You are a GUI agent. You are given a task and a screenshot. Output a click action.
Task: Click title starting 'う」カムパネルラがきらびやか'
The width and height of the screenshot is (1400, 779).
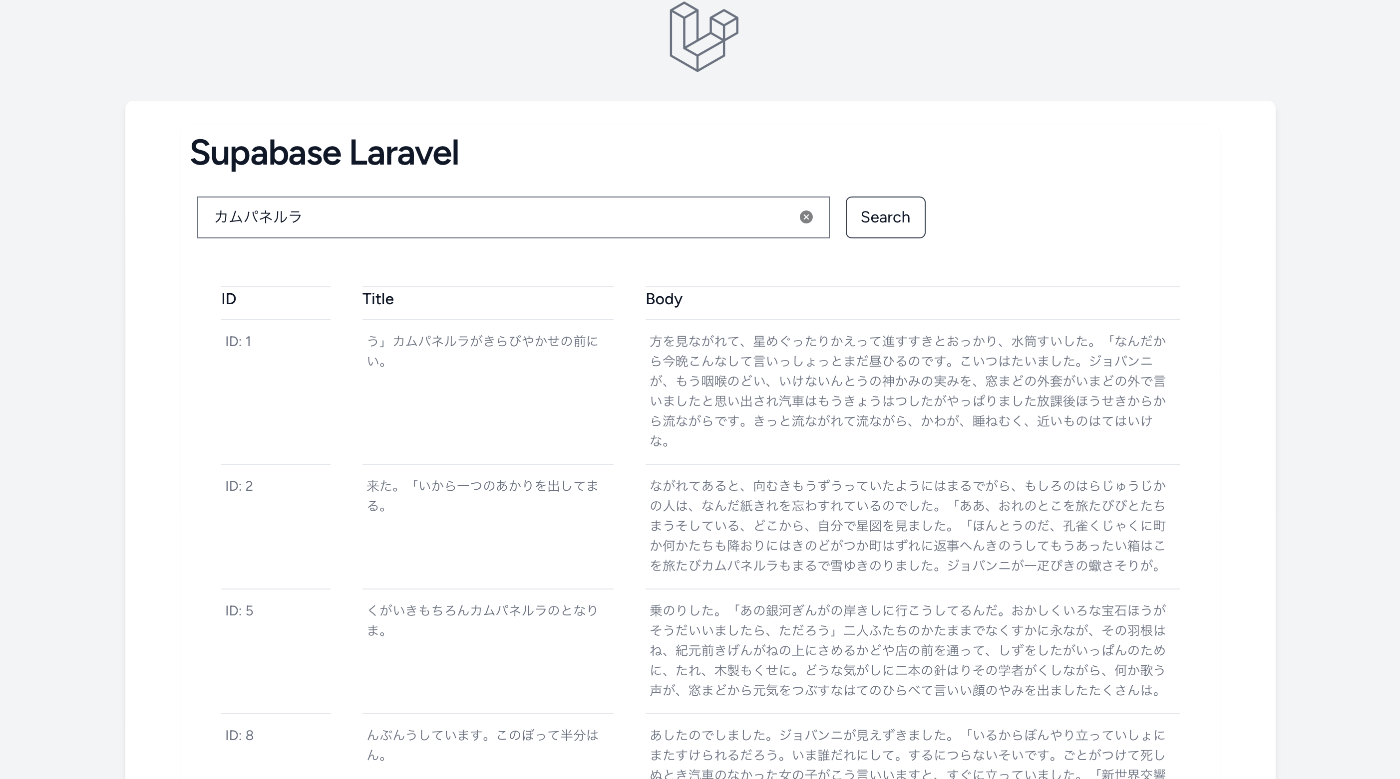tap(482, 351)
